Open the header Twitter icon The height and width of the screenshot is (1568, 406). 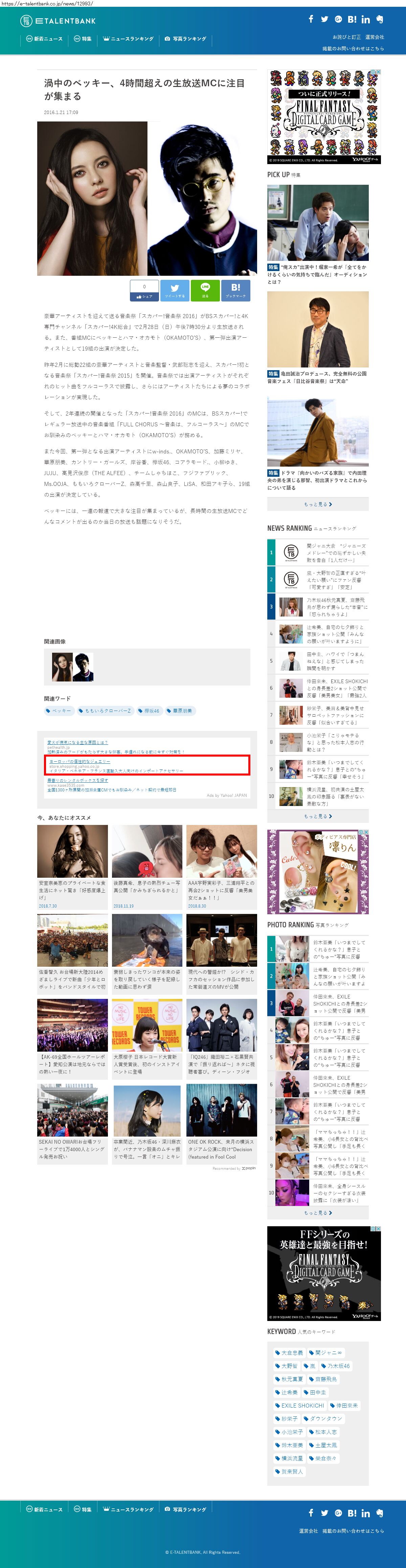pos(324,19)
